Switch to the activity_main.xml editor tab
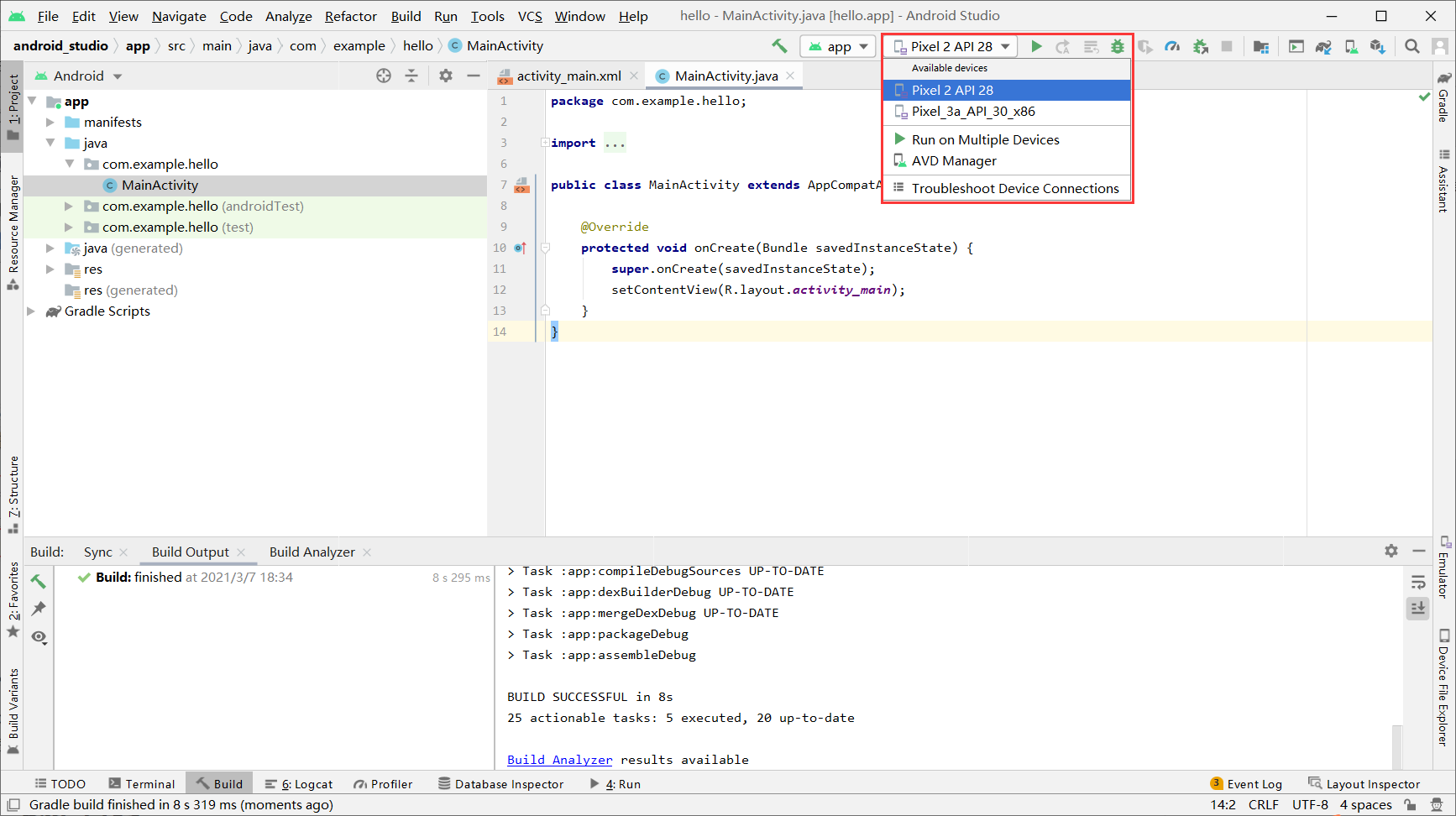1456x816 pixels. pyautogui.click(x=568, y=76)
